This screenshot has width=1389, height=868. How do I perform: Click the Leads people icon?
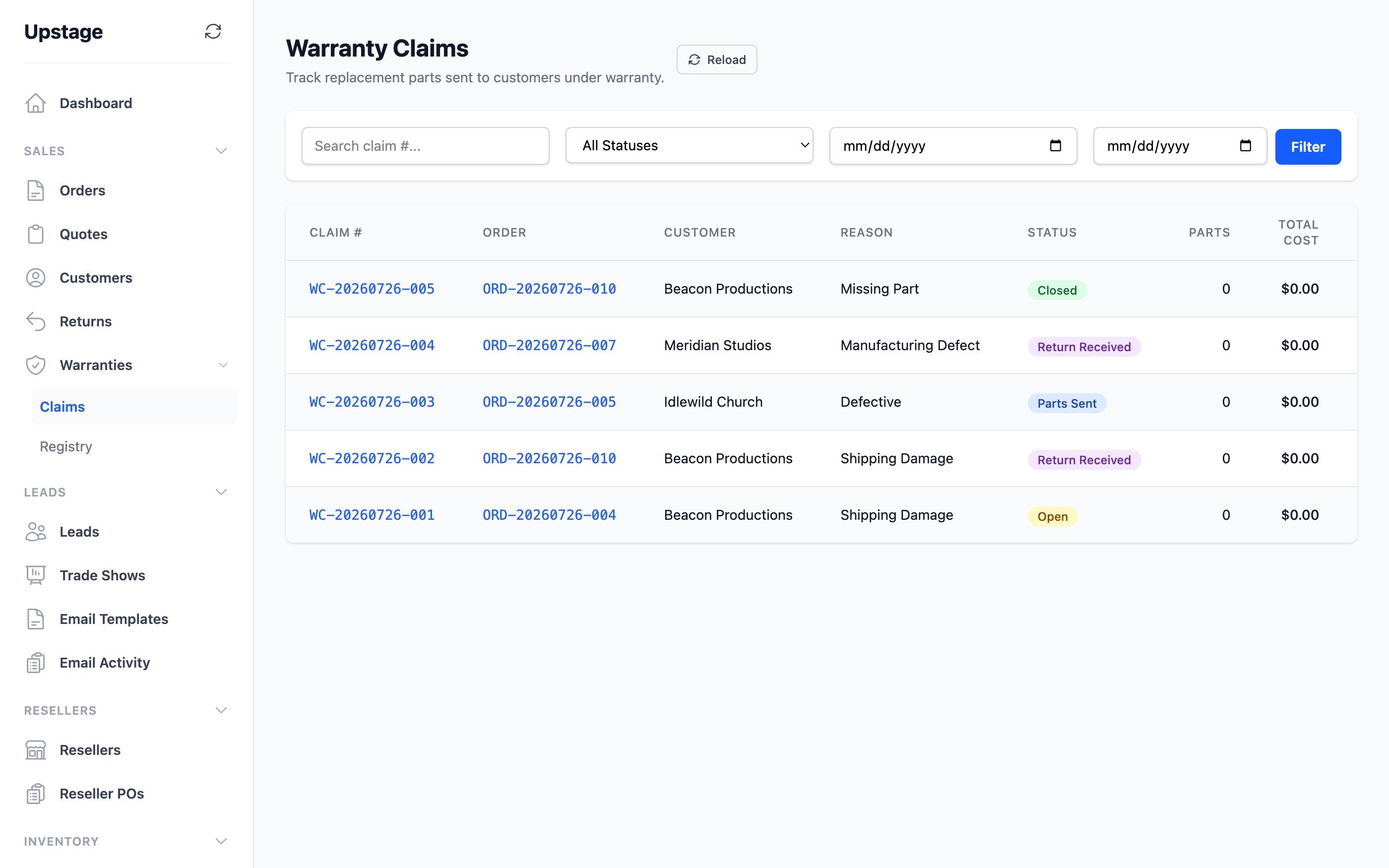(36, 532)
